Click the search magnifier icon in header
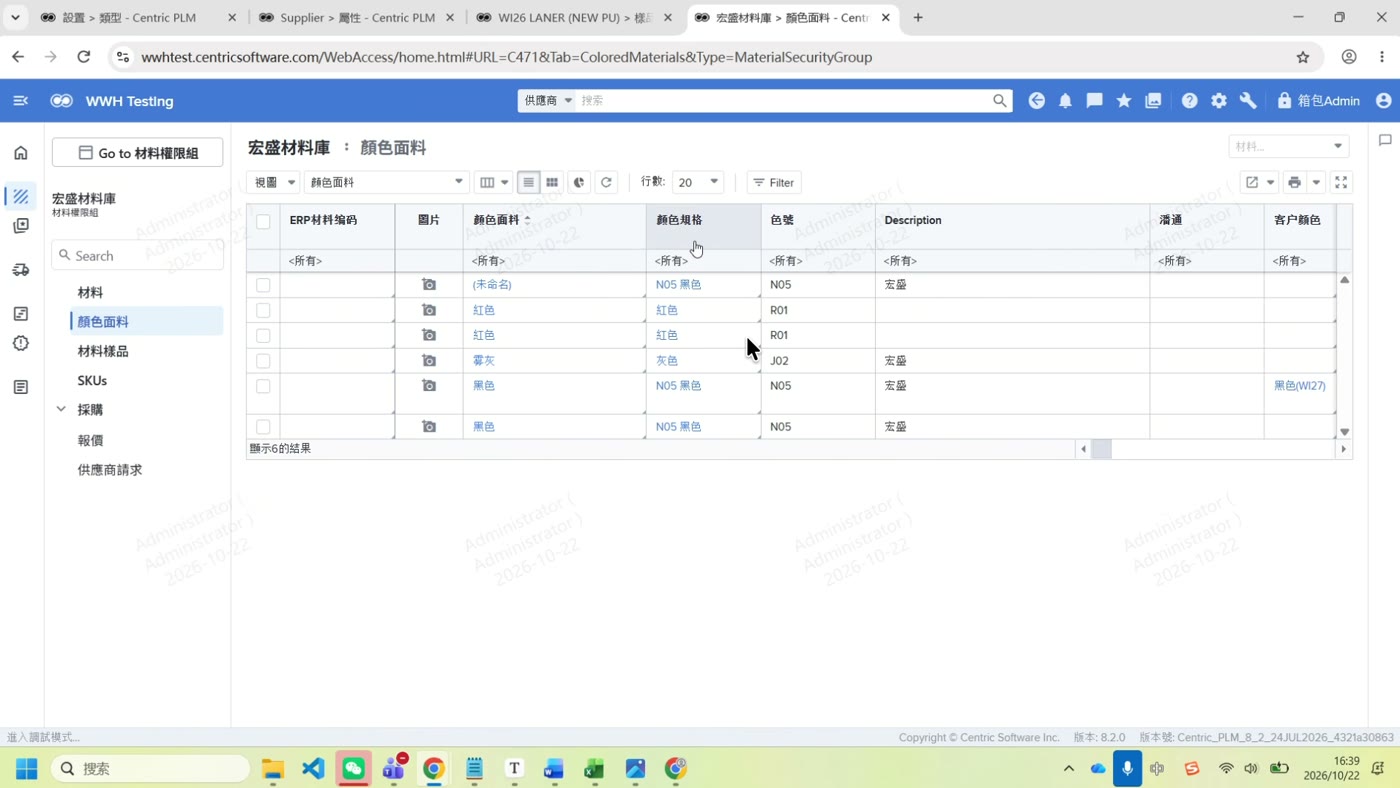 click(999, 101)
